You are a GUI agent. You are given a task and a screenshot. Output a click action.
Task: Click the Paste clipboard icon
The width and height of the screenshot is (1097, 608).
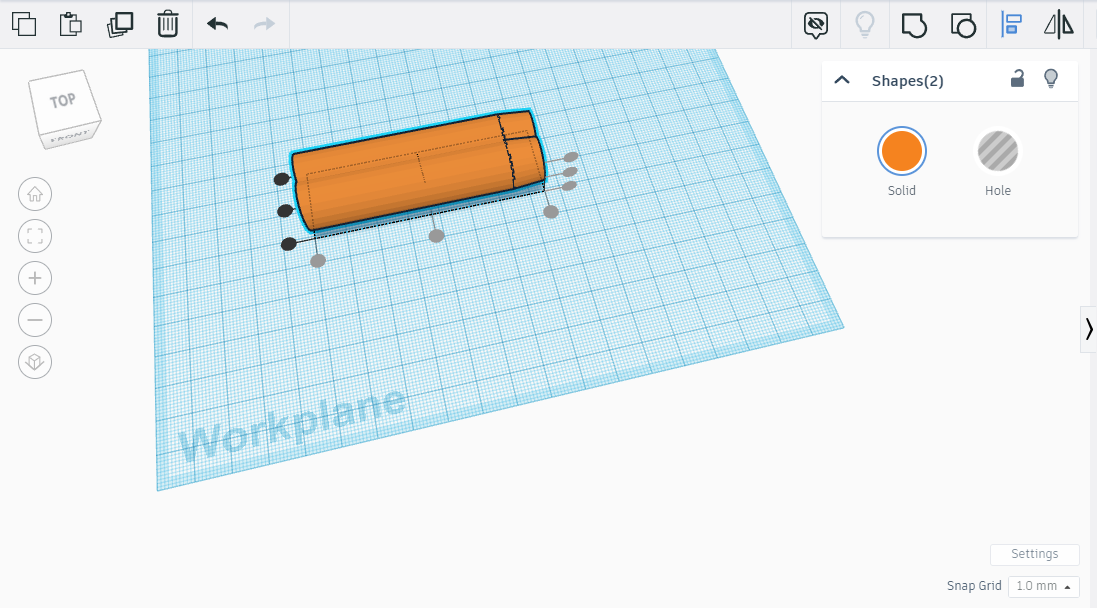click(x=71, y=24)
